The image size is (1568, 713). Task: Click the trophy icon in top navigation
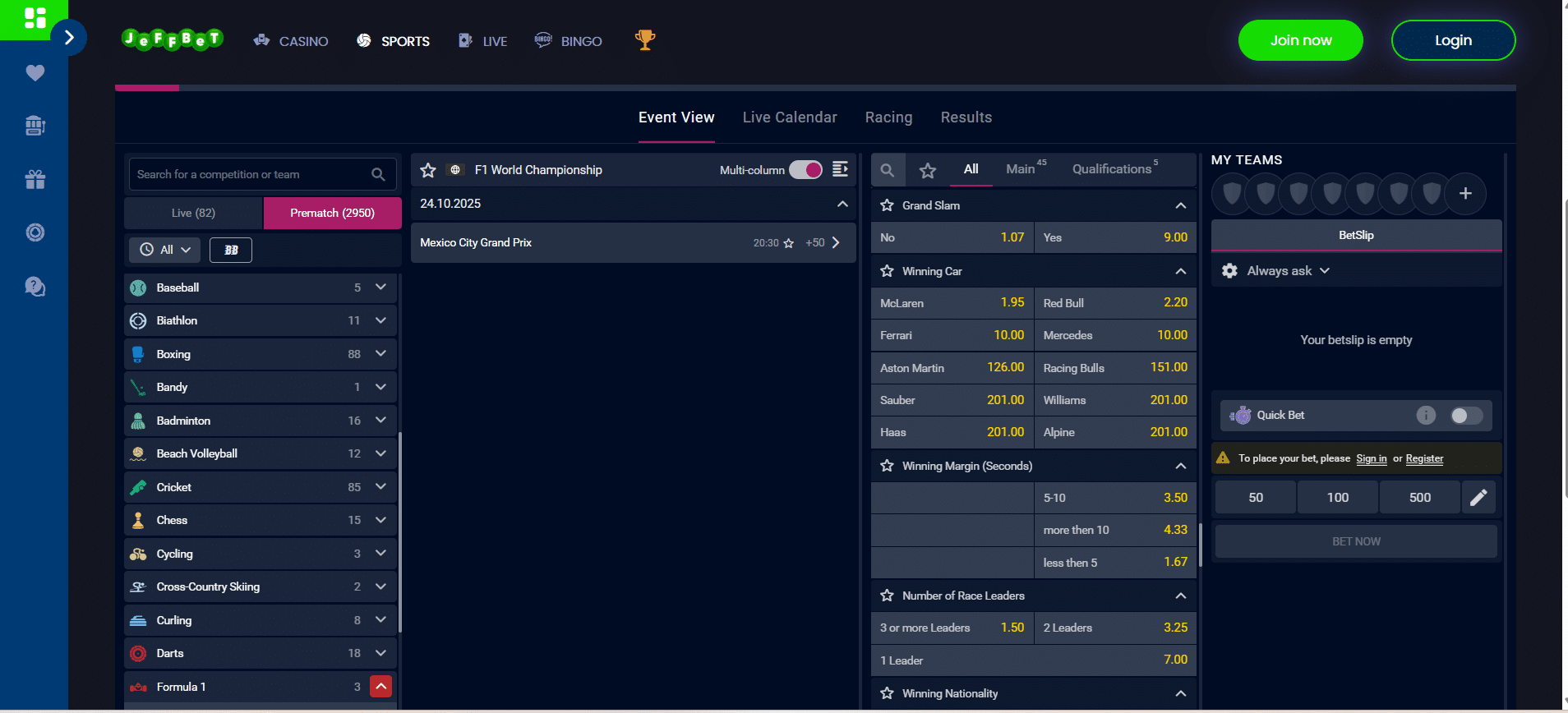(x=645, y=40)
